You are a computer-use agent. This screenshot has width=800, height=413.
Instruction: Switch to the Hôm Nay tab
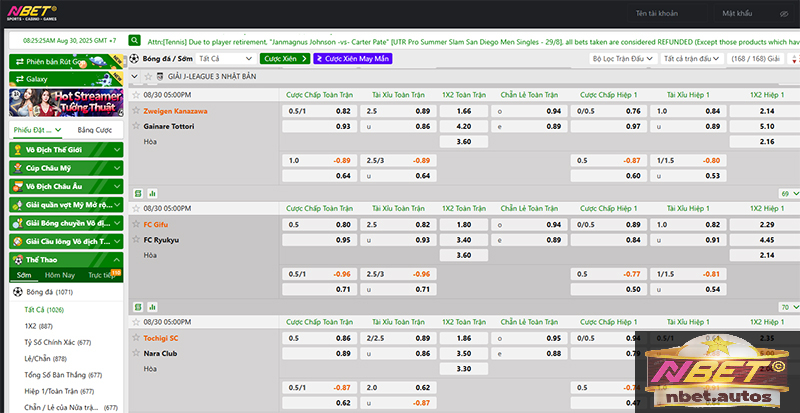click(60, 275)
